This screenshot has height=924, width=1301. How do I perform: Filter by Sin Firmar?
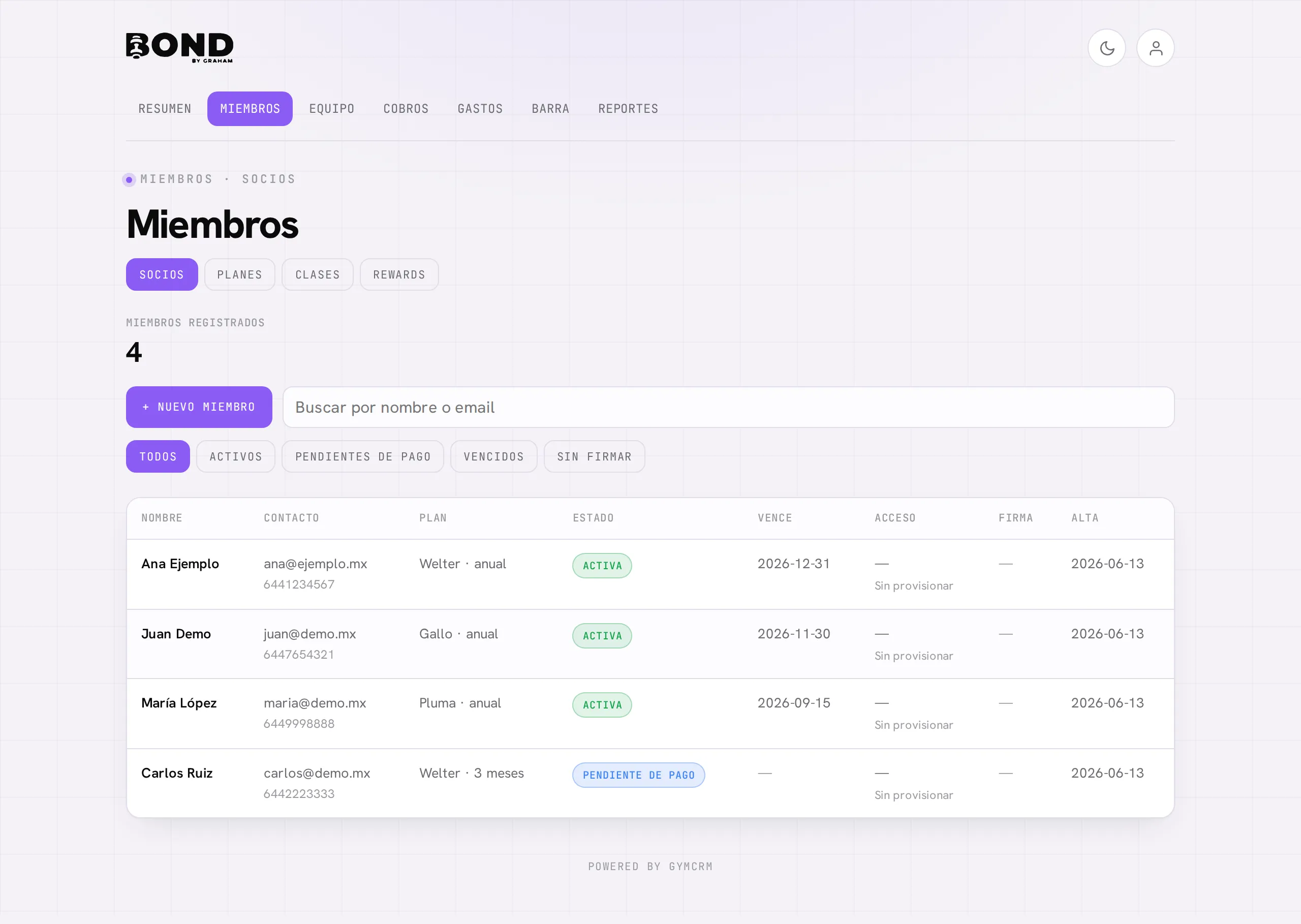(x=595, y=457)
